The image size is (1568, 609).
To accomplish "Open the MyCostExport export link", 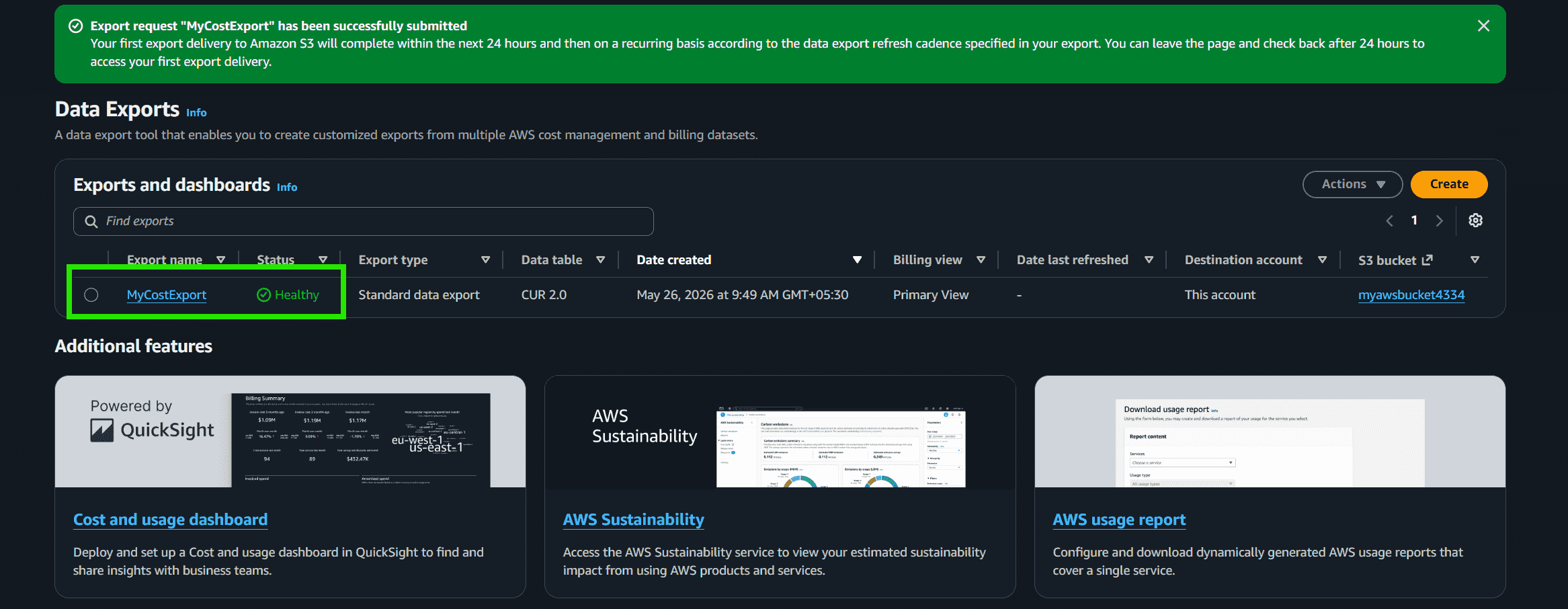I will click(x=167, y=295).
